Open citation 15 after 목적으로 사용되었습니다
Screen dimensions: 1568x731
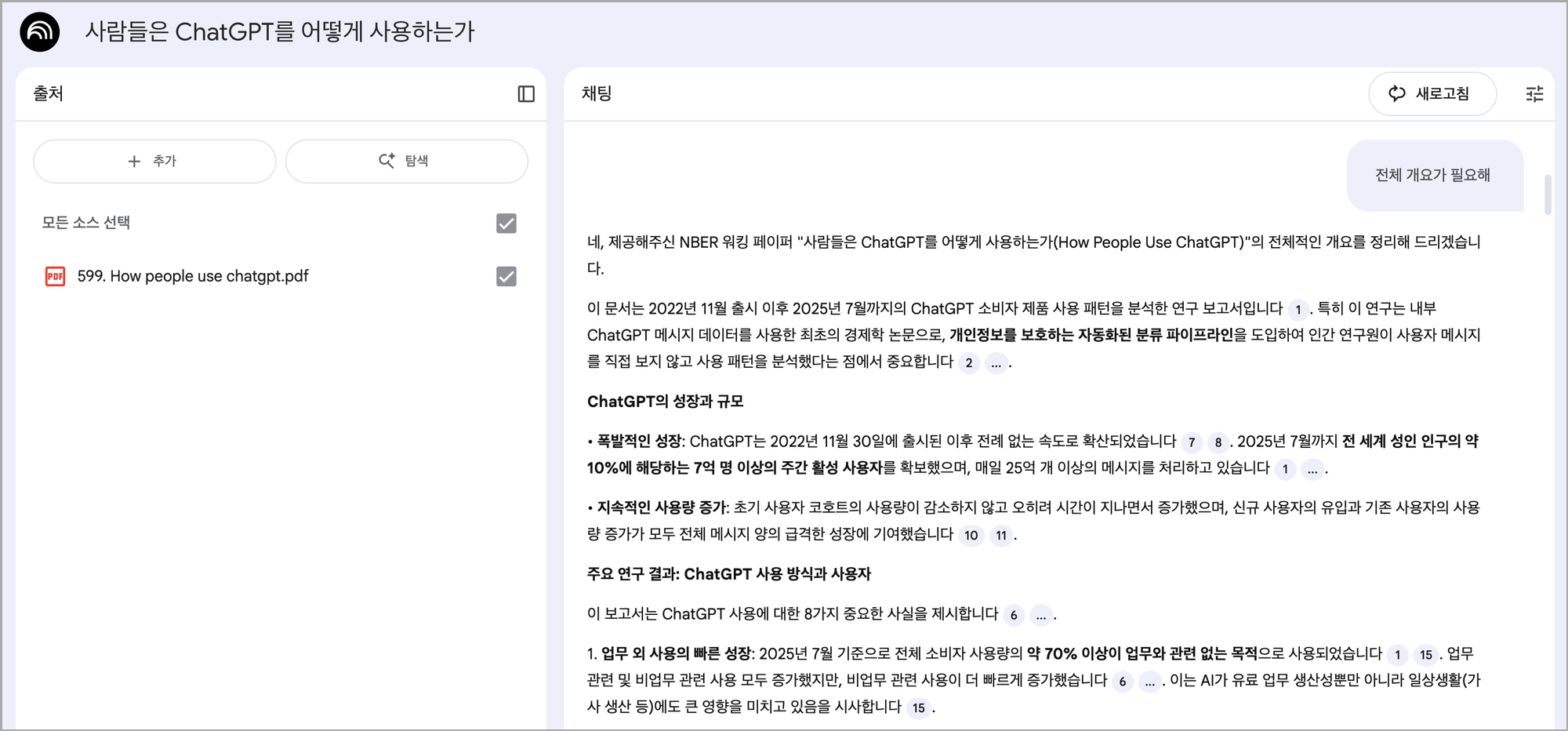(1426, 655)
